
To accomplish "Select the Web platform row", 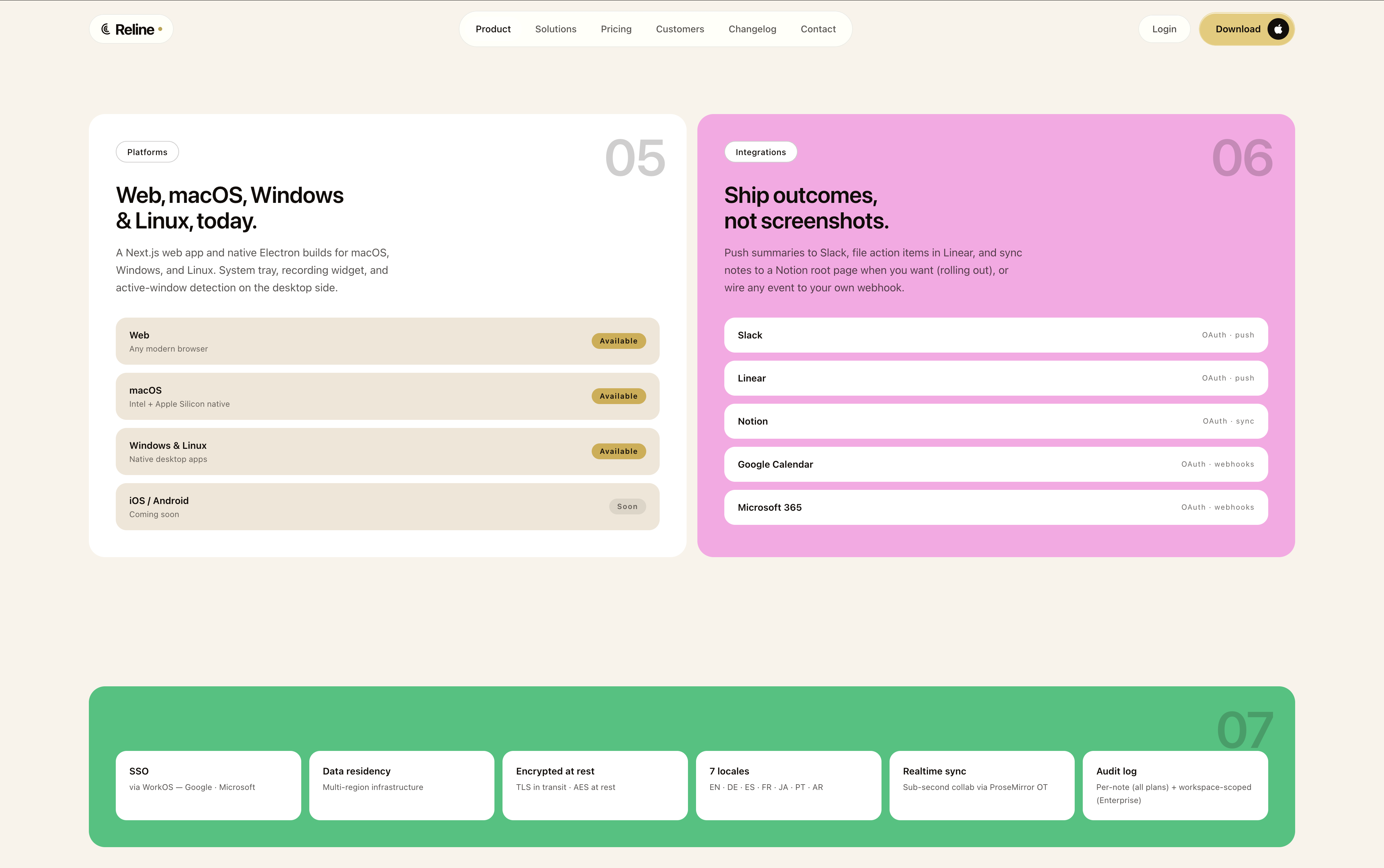I will (x=387, y=341).
